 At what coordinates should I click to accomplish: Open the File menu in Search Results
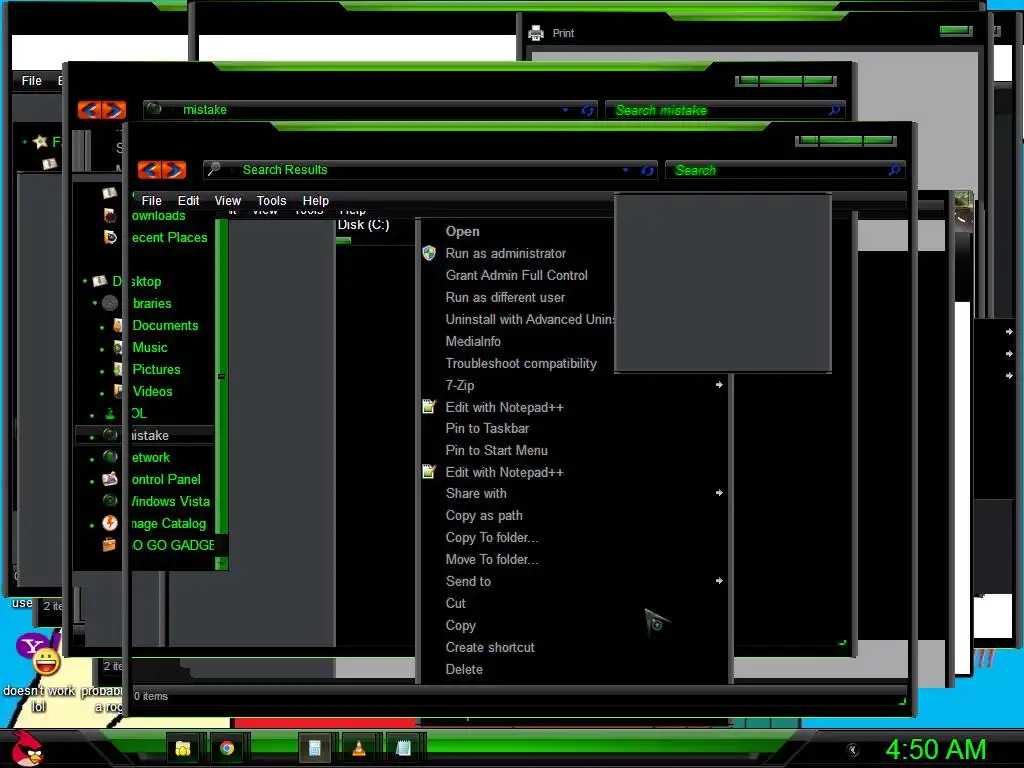(152, 200)
